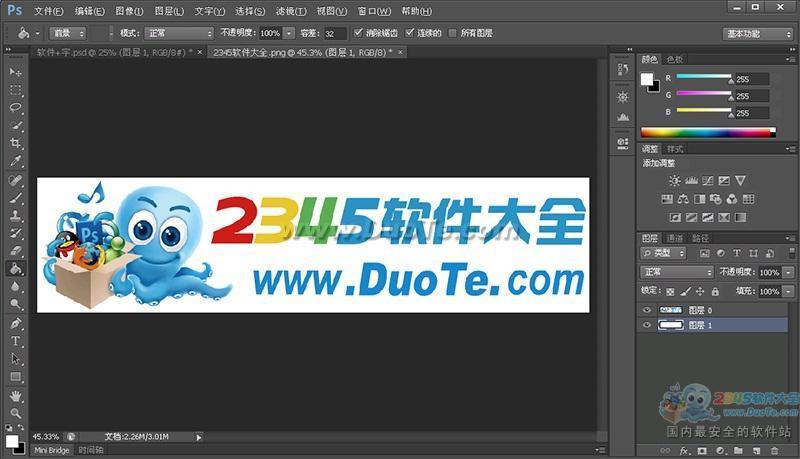This screenshot has height=459, width=800.
Task: Toggle lock all padlock icon
Action: (x=715, y=292)
